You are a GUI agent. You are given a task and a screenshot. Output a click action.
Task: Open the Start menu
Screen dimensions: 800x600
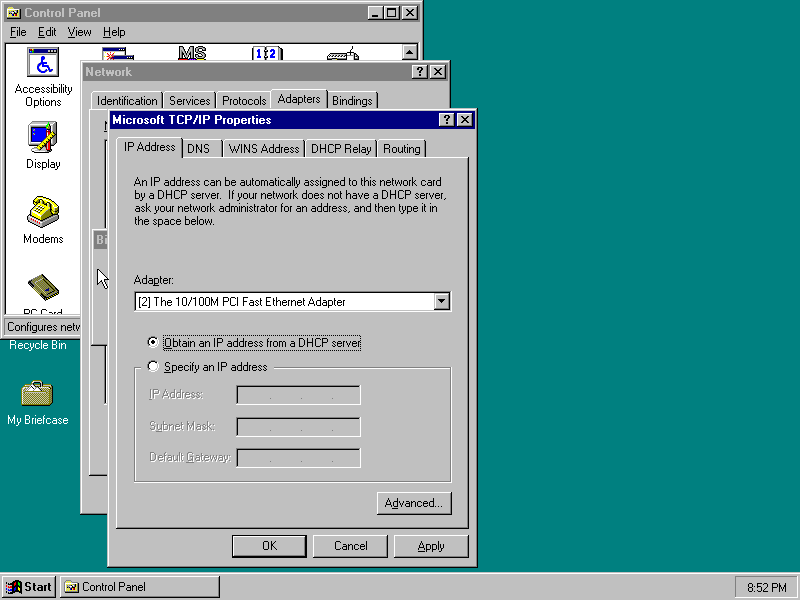tap(30, 587)
